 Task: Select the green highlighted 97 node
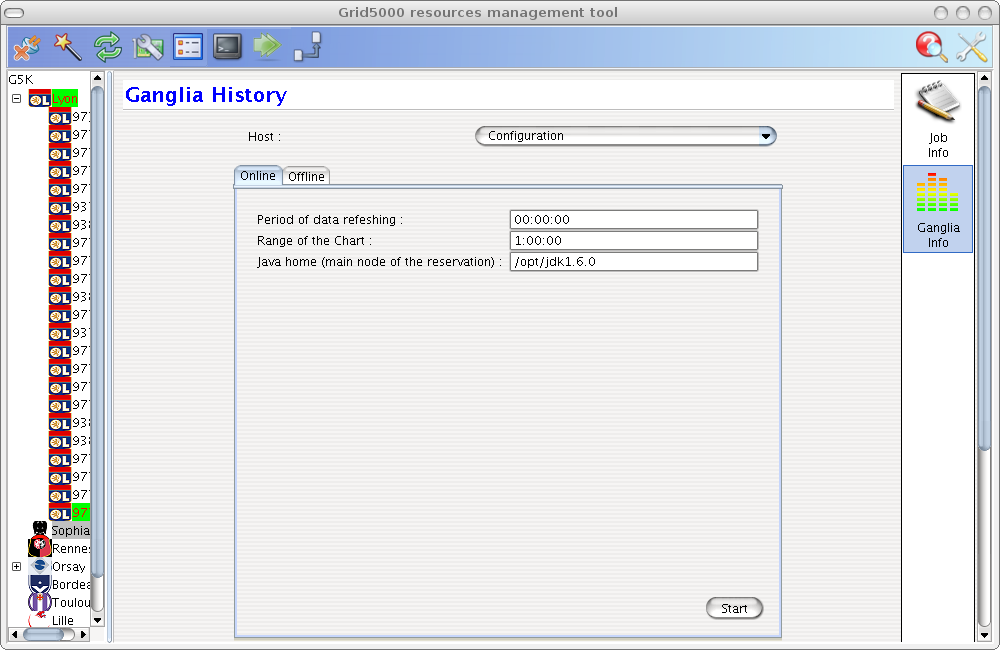pyautogui.click(x=80, y=512)
